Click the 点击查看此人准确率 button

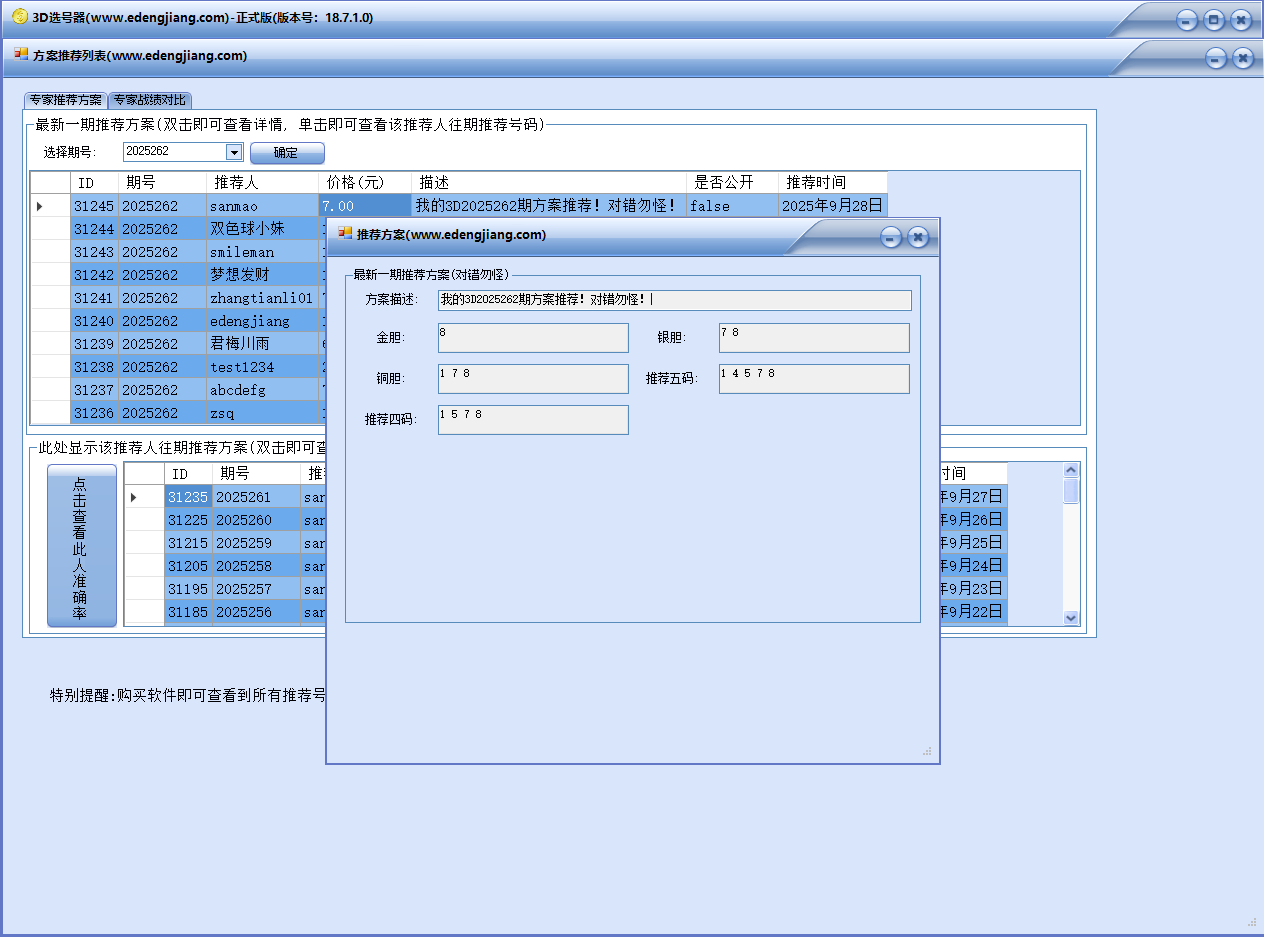81,546
